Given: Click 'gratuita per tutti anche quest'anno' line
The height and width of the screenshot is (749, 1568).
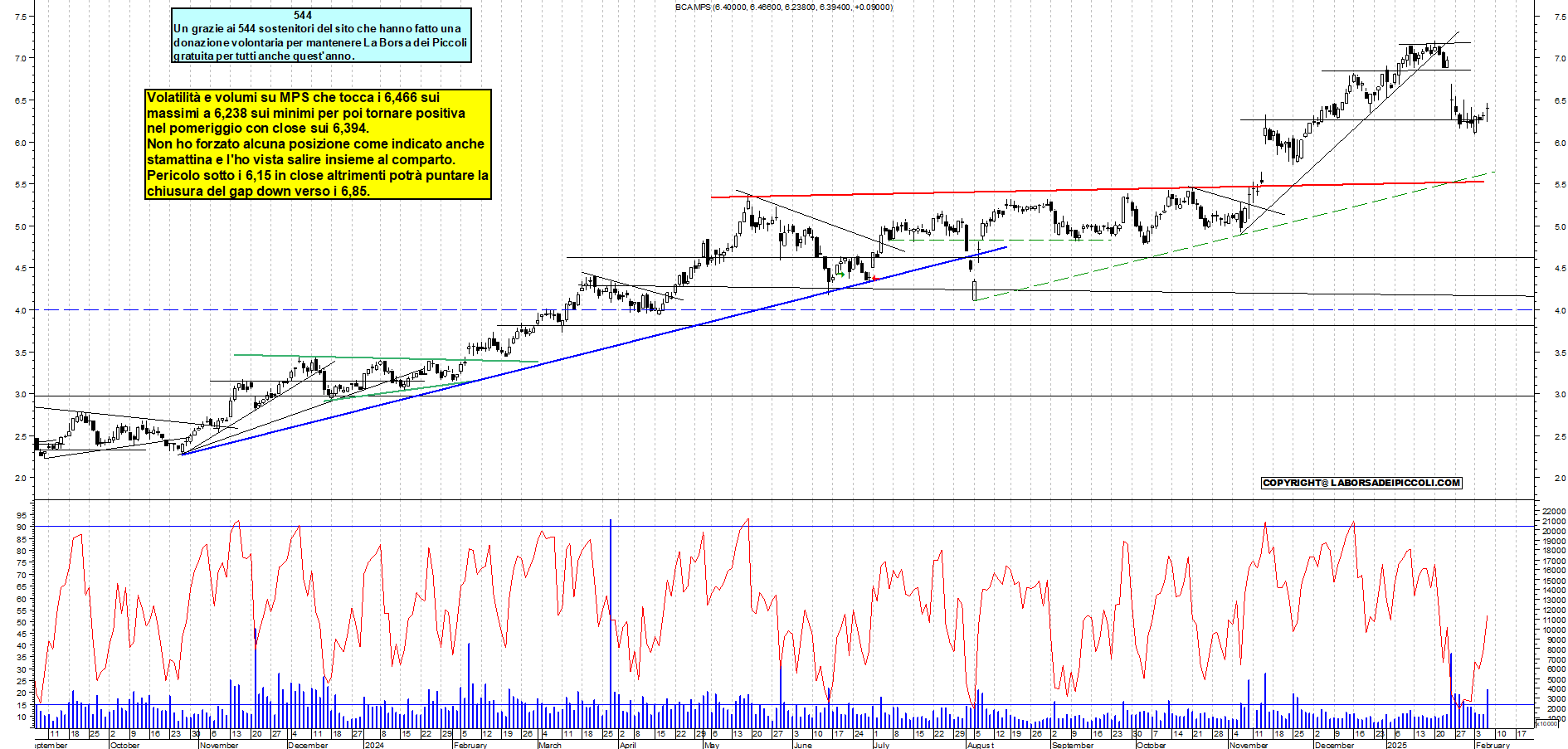Looking at the screenshot, I should click(264, 56).
